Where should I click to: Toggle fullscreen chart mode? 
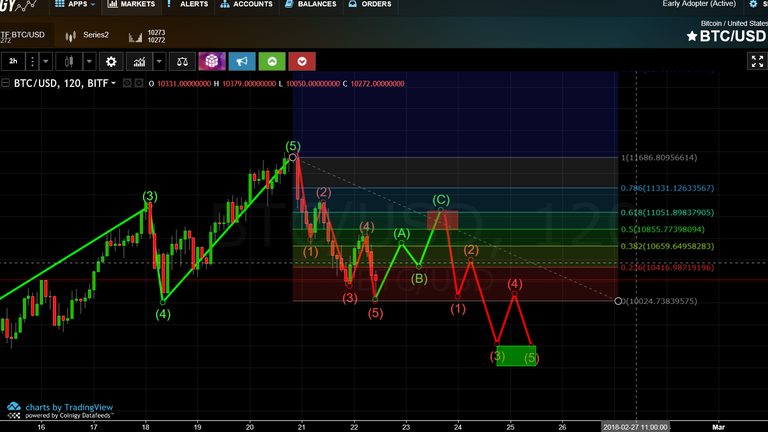coord(757,61)
